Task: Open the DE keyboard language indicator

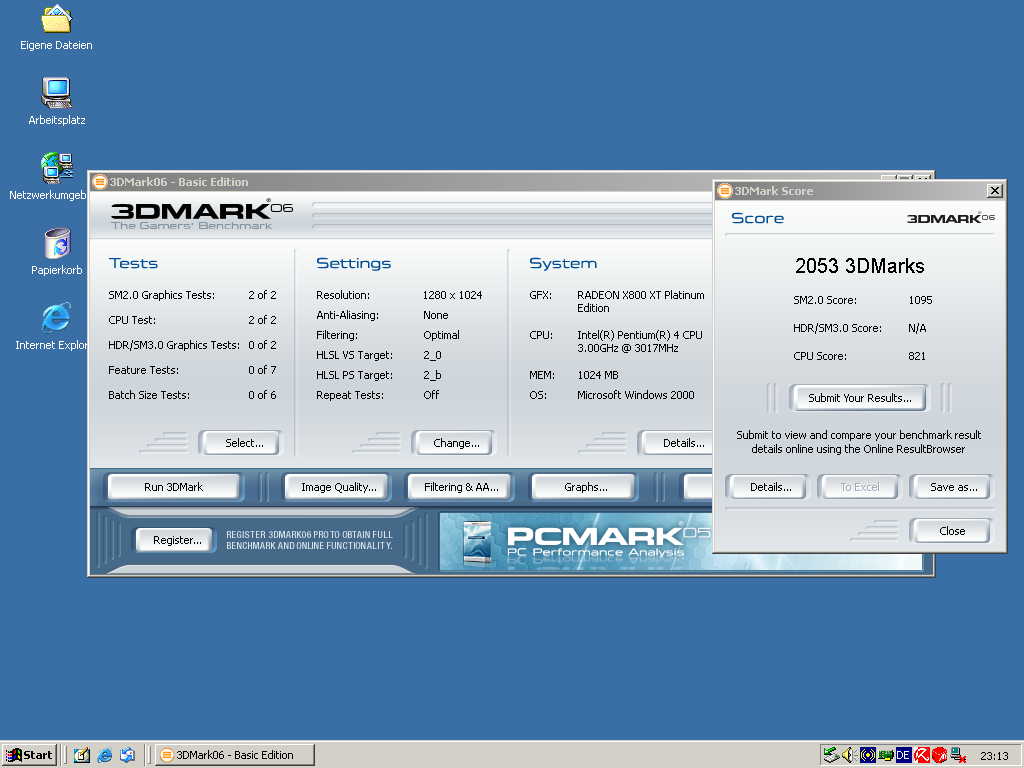Action: point(903,755)
